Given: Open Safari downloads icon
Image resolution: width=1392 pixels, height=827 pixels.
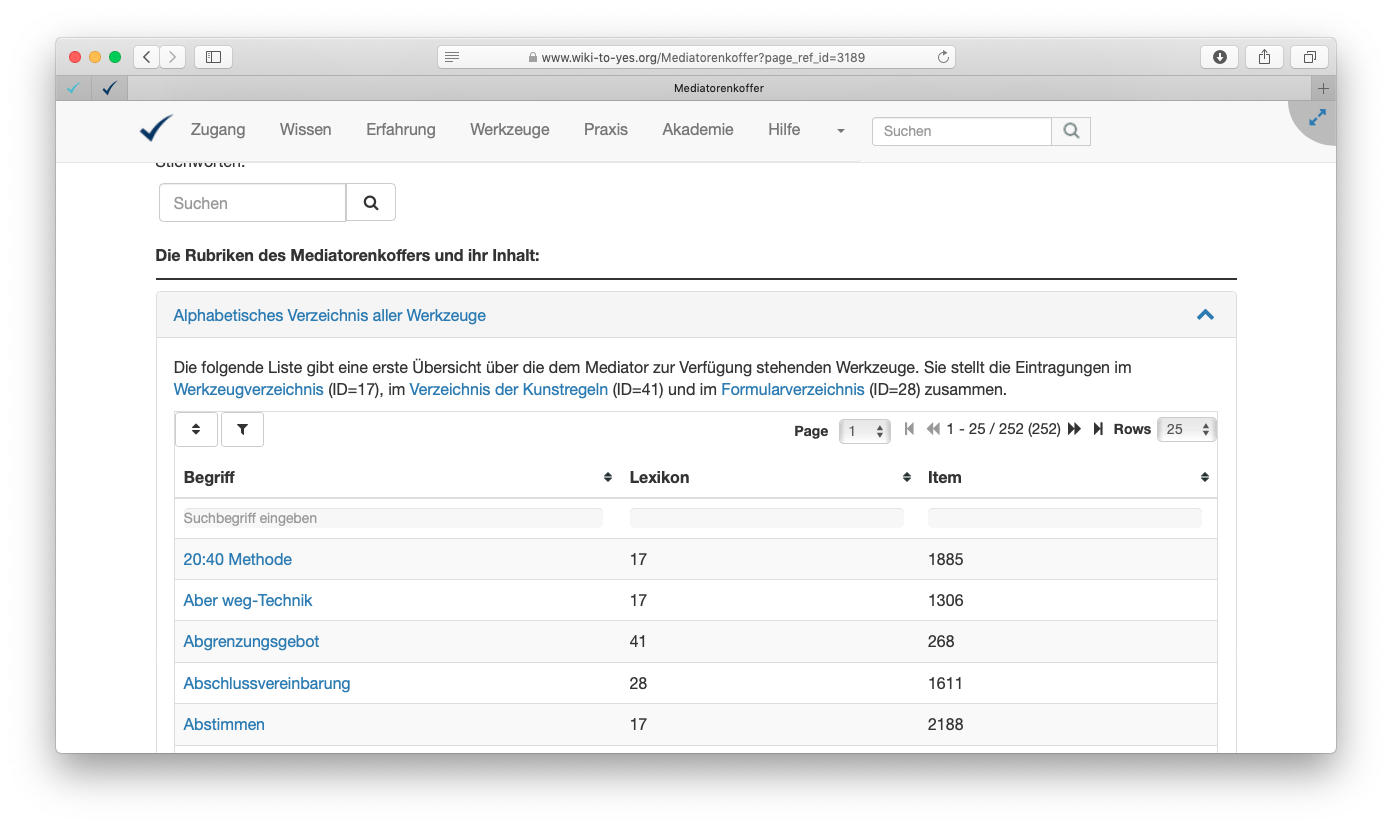Looking at the screenshot, I should pyautogui.click(x=1219, y=57).
